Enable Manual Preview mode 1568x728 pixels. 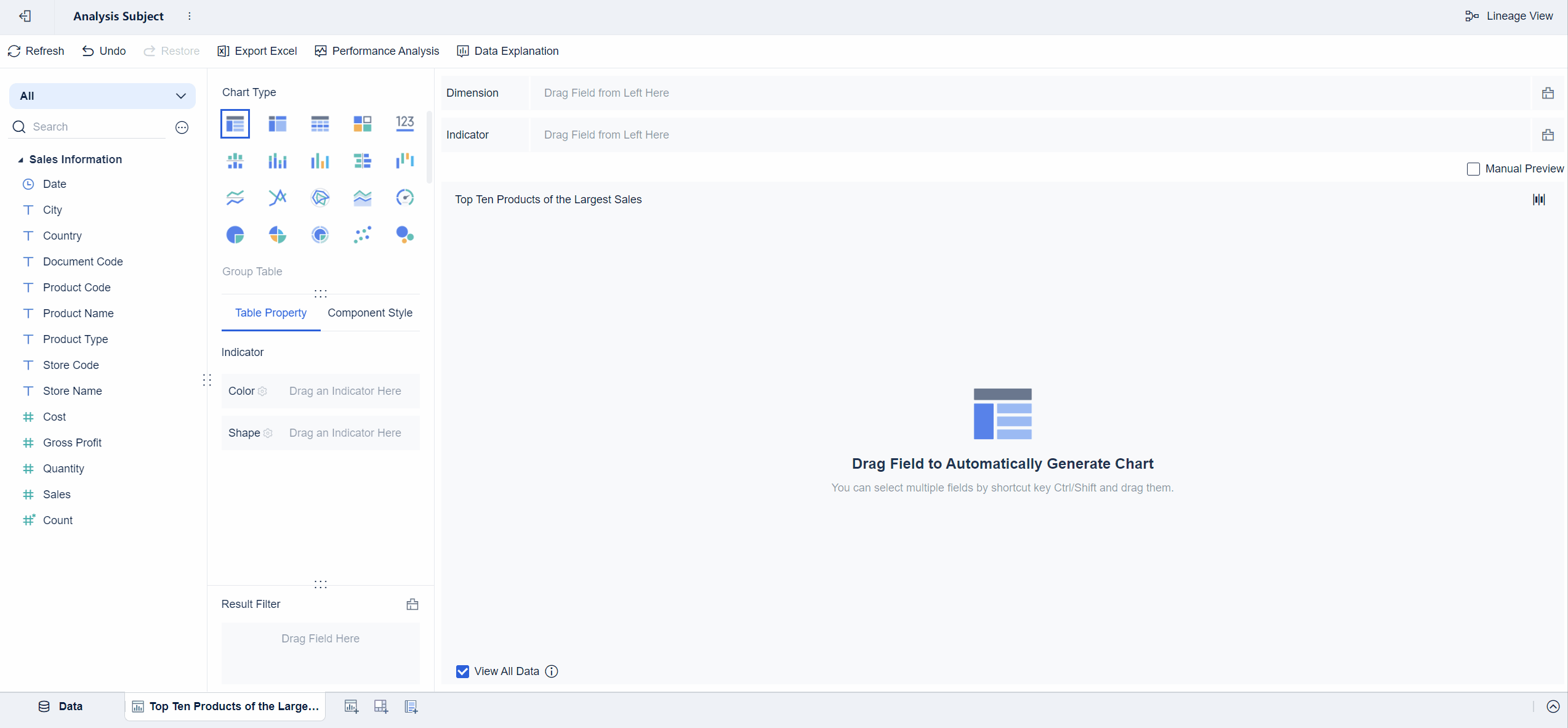click(x=1473, y=169)
